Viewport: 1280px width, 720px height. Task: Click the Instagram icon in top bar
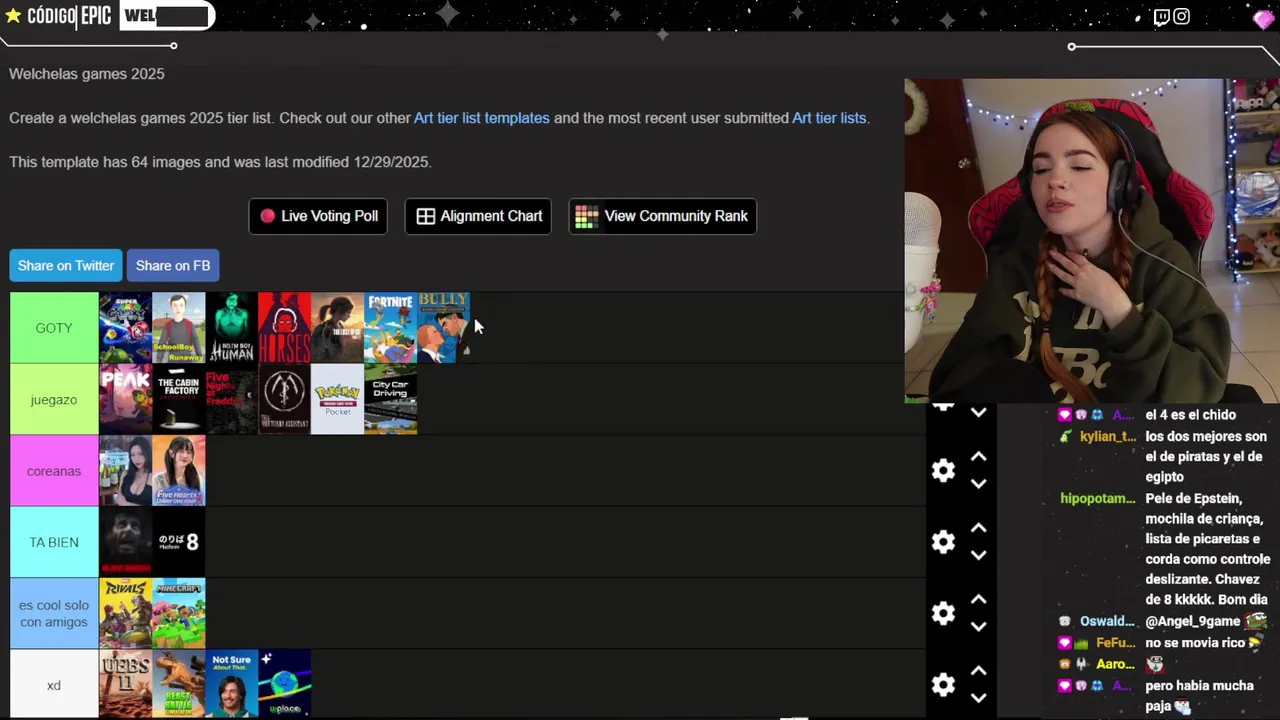pos(1182,17)
